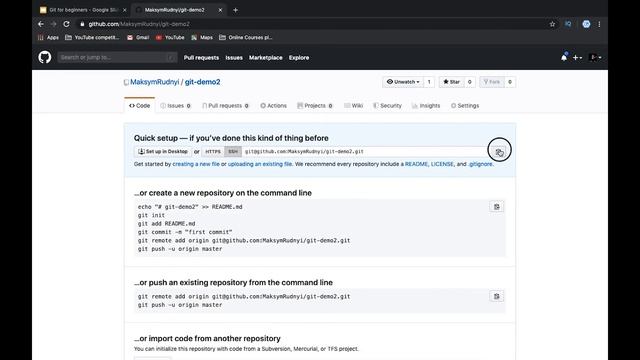Viewport: 640px width, 360px height.
Task: Copy the push existing repository commands
Action: click(x=497, y=296)
